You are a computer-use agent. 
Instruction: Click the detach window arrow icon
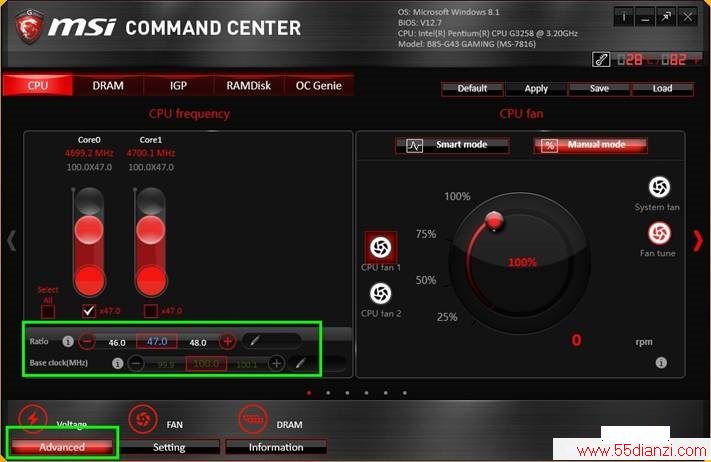(x=666, y=17)
